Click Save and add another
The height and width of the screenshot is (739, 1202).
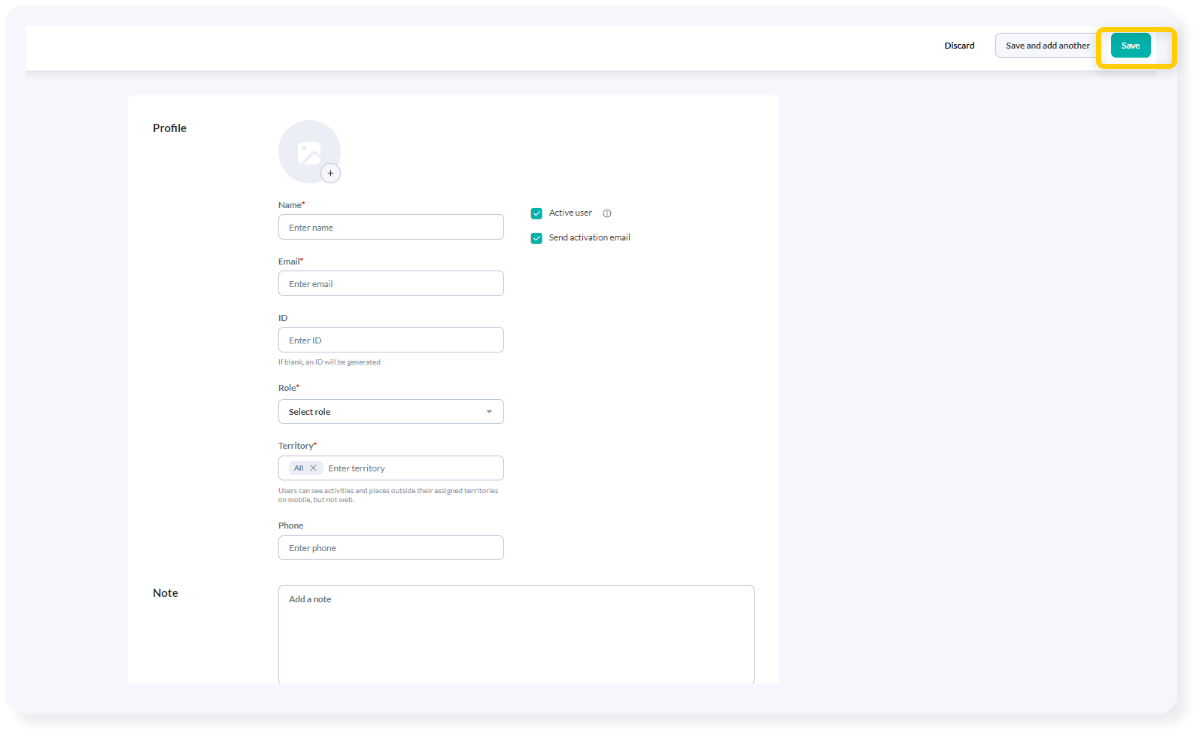[1047, 45]
